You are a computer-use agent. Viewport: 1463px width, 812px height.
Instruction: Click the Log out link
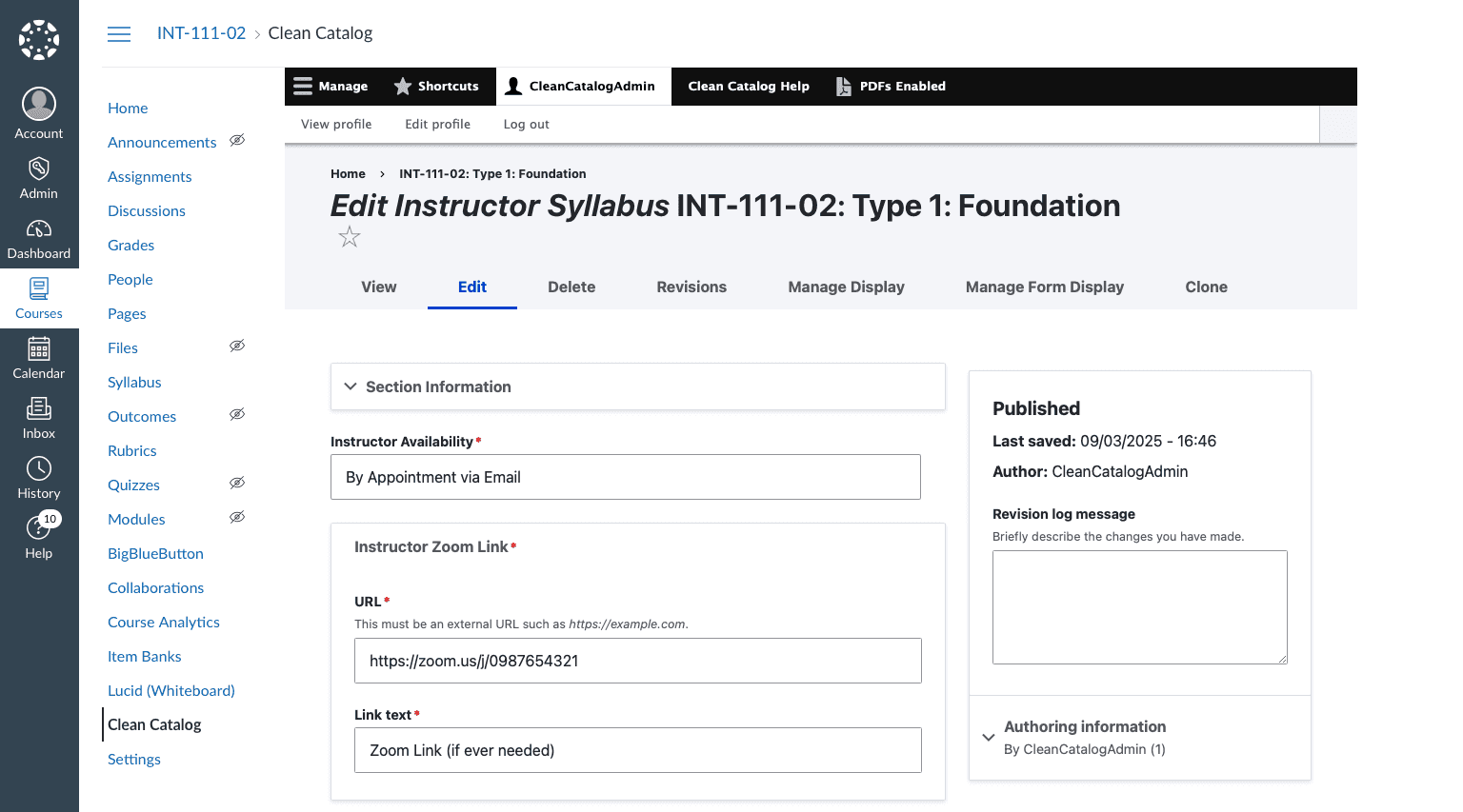(x=526, y=125)
